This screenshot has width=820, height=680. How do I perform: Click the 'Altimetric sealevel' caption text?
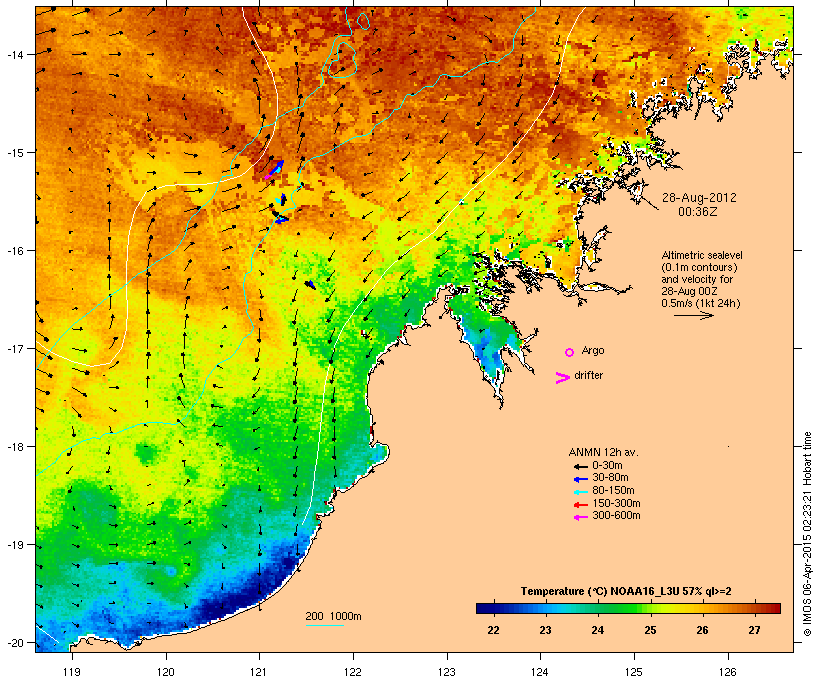pyautogui.click(x=702, y=255)
